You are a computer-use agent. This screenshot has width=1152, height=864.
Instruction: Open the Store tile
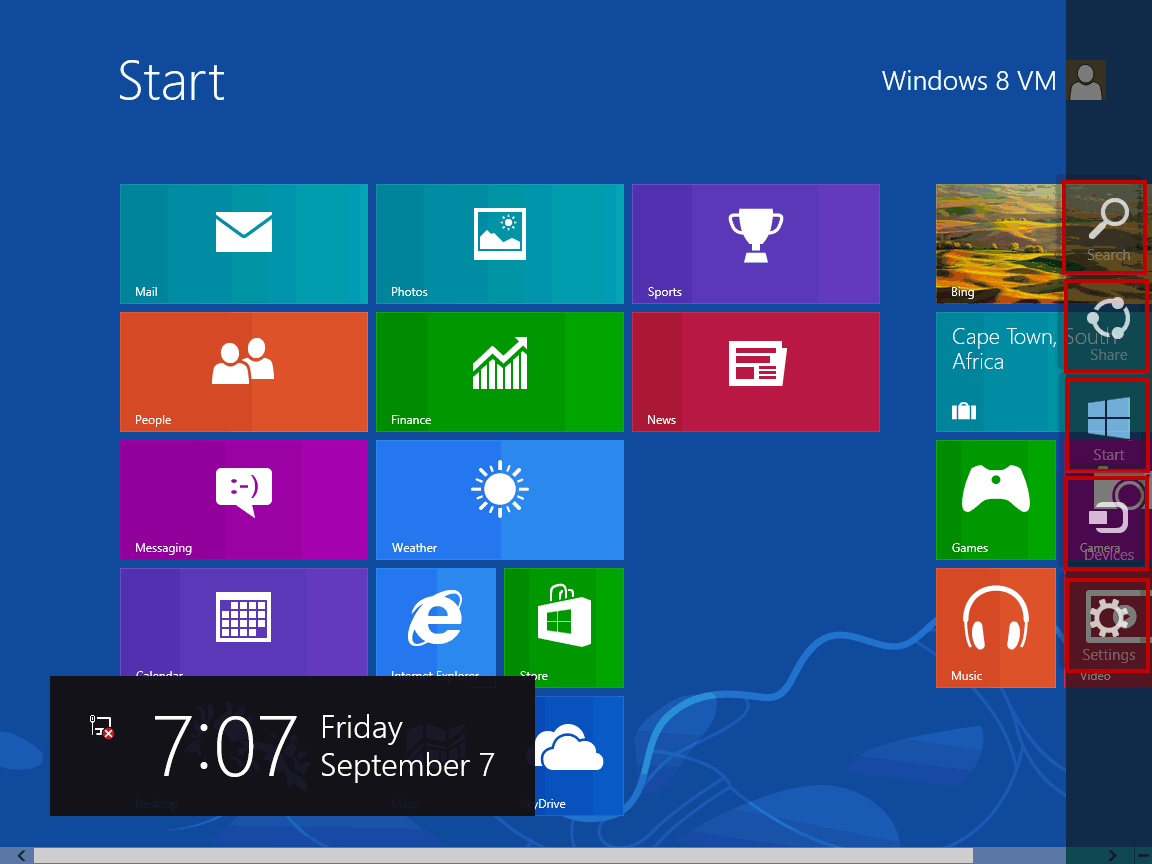click(x=564, y=627)
